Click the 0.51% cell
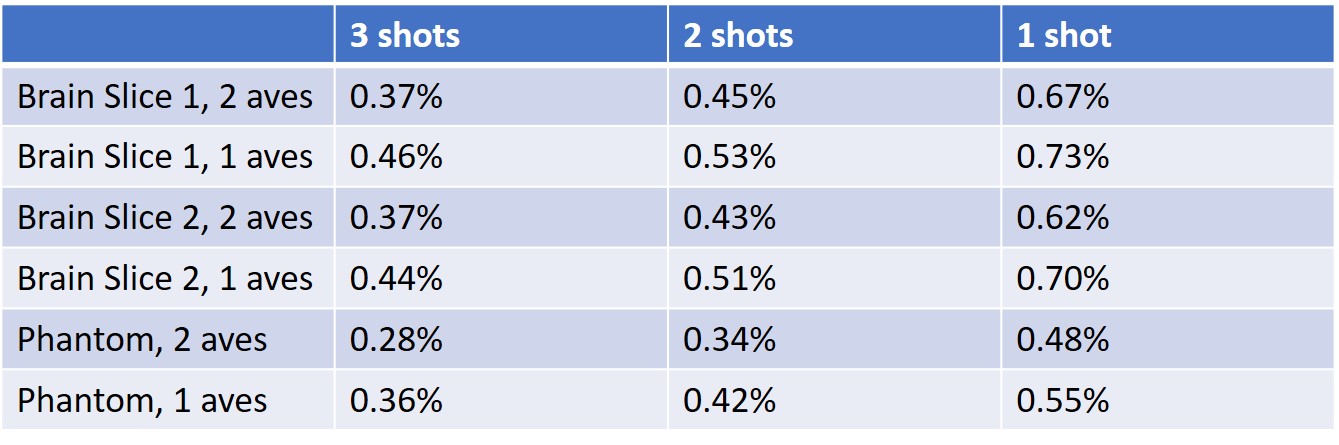Viewport: 1339px width, 445px height. [x=729, y=278]
